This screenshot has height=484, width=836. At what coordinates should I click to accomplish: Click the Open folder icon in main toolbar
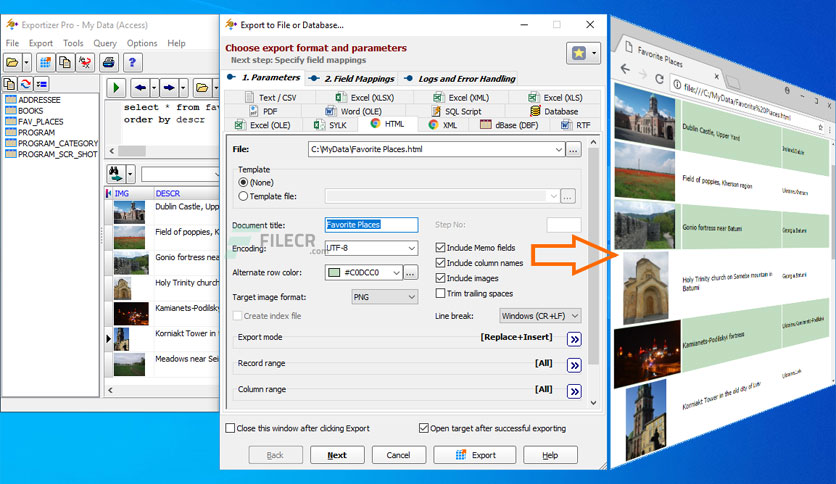[12, 62]
